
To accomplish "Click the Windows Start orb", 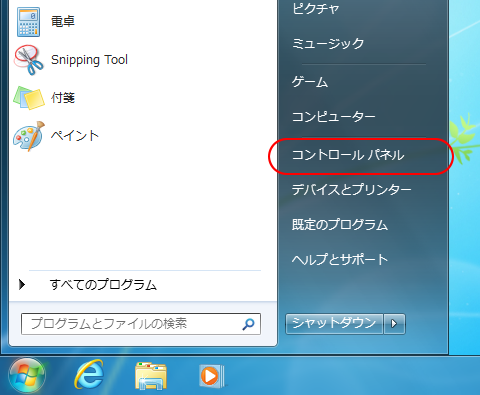I will click(x=27, y=376).
